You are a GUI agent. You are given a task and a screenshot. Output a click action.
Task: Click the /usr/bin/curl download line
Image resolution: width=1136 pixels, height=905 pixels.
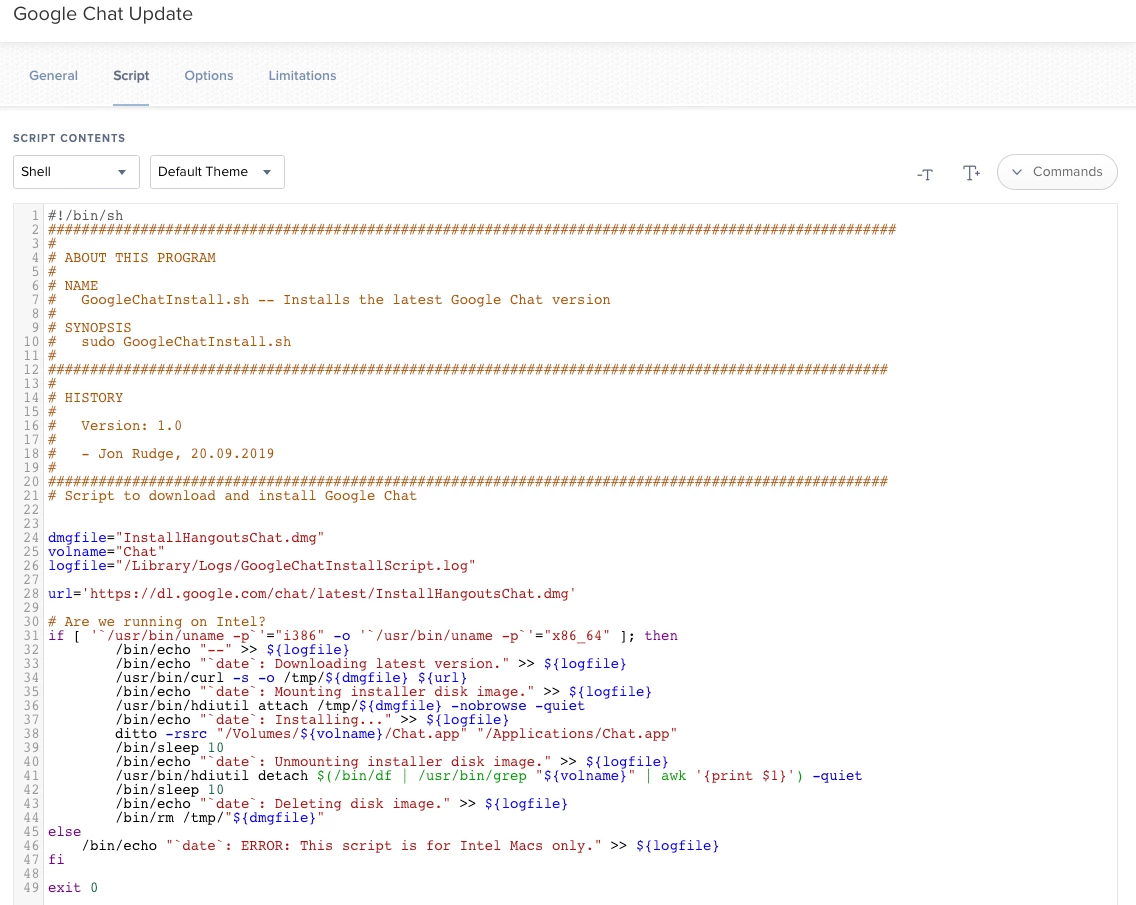click(x=291, y=677)
